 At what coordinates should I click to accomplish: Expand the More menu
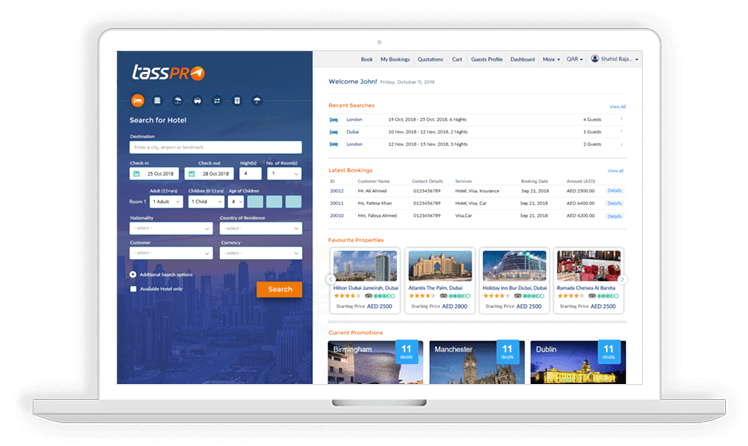(x=551, y=59)
